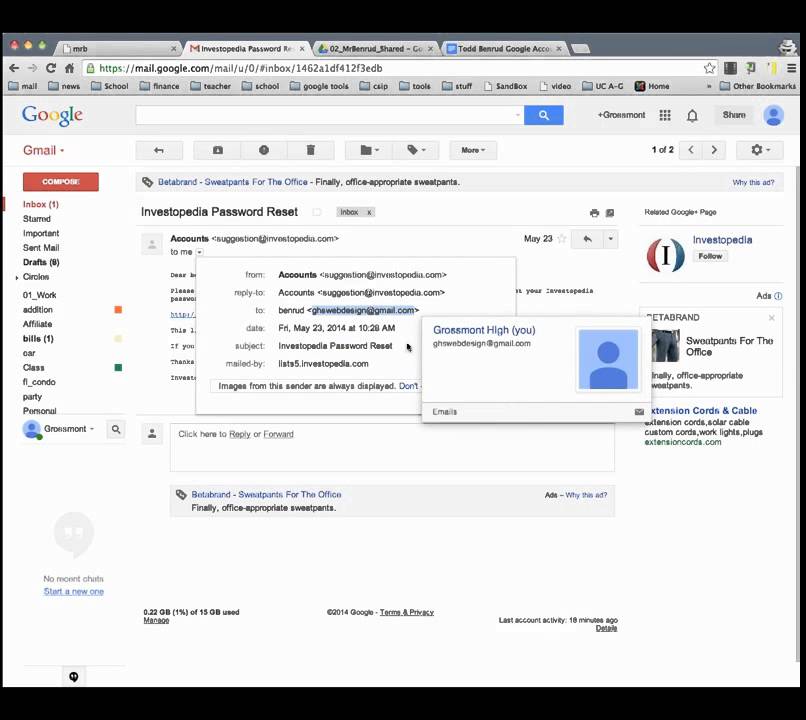This screenshot has width=806, height=720.
Task: Click the chat search magnifier icon
Action: tap(116, 429)
